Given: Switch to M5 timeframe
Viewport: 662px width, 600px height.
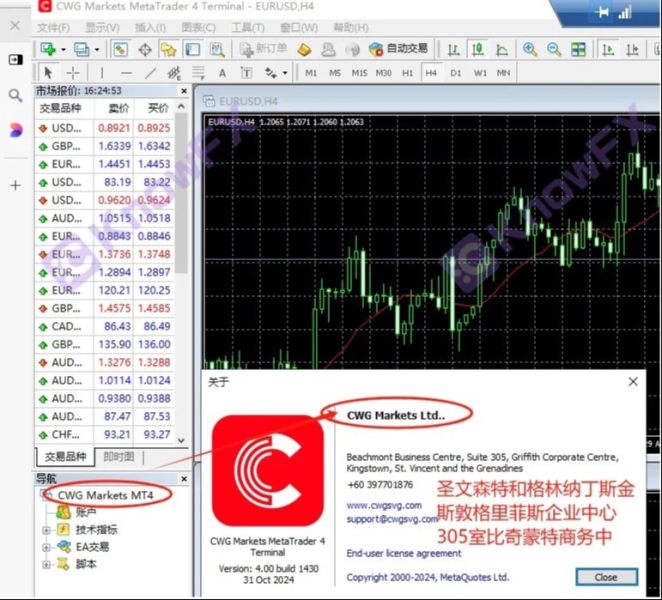Looking at the screenshot, I should click(x=335, y=73).
